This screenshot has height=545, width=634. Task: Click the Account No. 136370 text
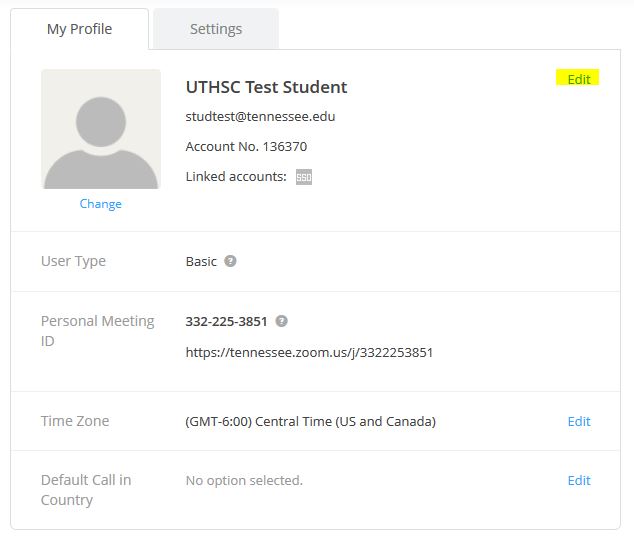tap(246, 146)
